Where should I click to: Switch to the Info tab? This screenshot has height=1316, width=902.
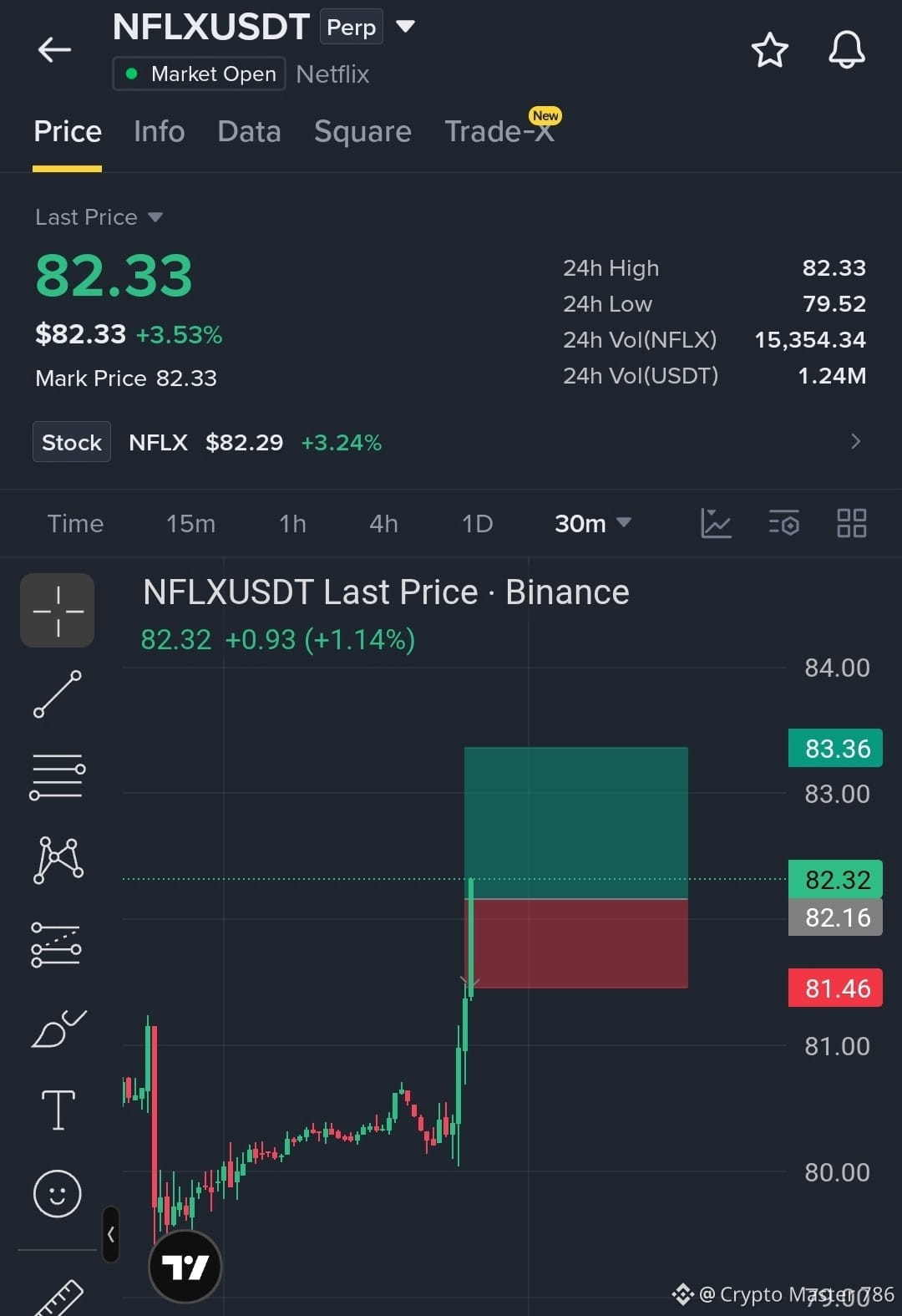click(x=159, y=131)
